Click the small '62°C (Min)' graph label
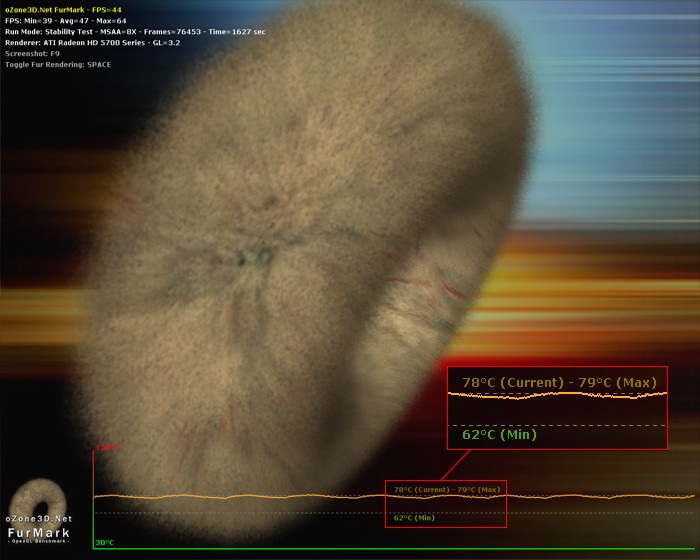This screenshot has width=700, height=560. (x=414, y=518)
